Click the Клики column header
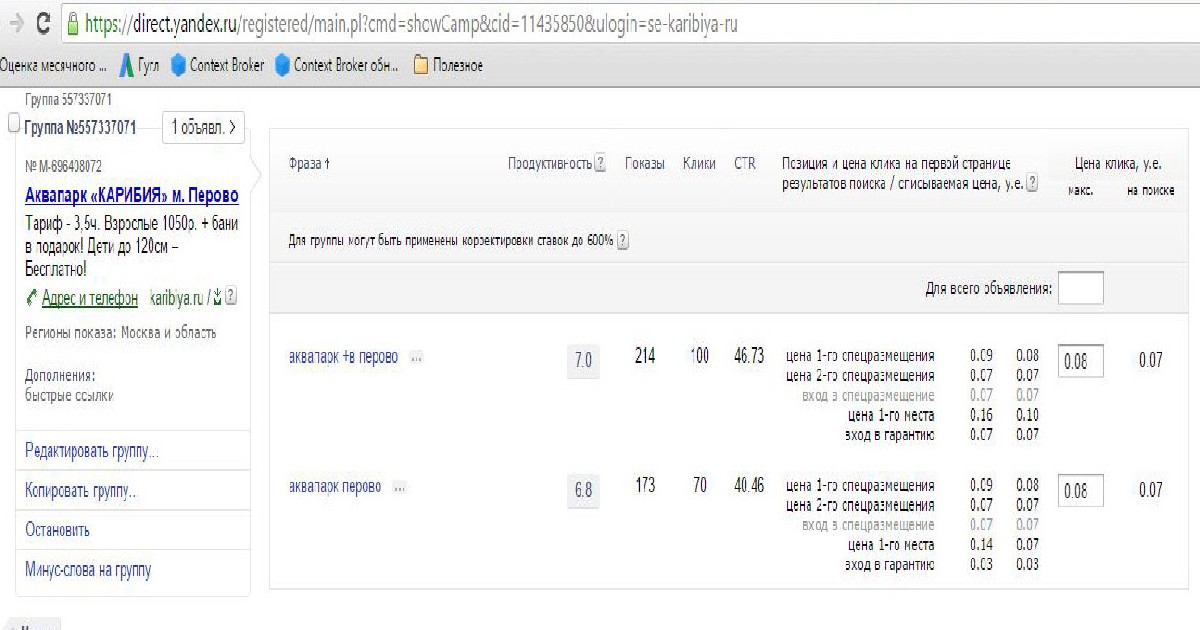1200x630 pixels. [699, 163]
